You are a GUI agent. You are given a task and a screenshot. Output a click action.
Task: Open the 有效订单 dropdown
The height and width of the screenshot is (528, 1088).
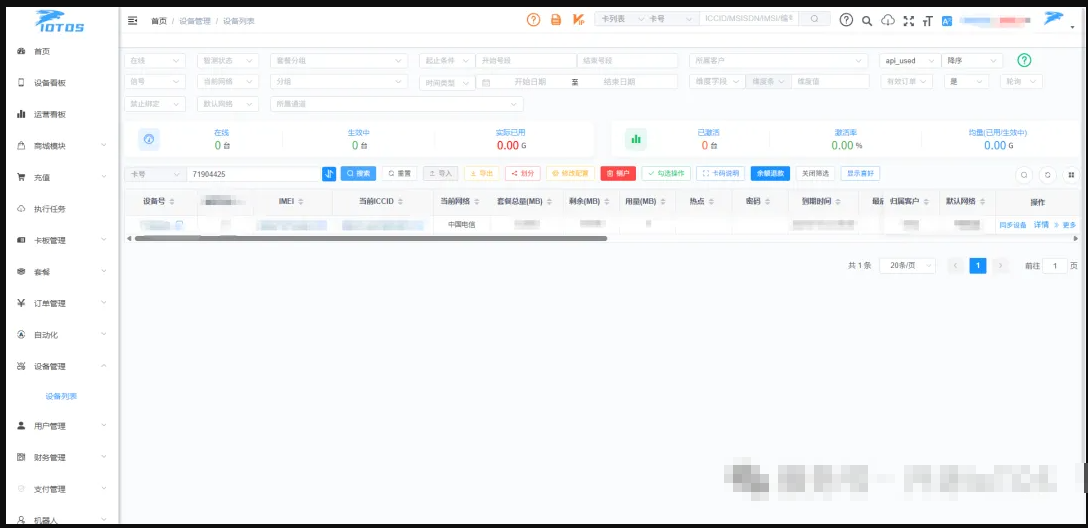coord(906,81)
